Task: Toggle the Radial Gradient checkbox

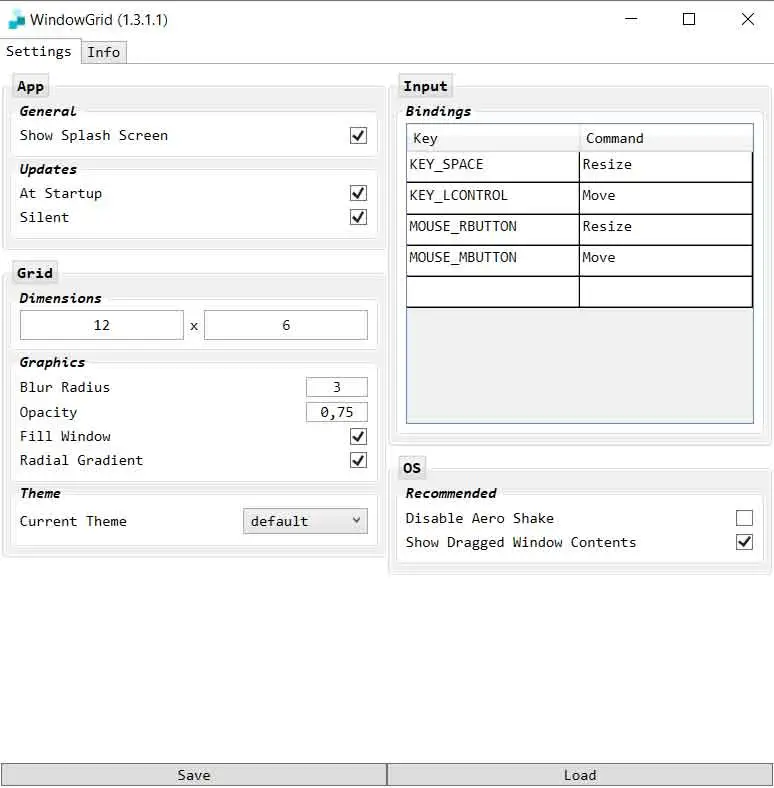Action: (358, 460)
